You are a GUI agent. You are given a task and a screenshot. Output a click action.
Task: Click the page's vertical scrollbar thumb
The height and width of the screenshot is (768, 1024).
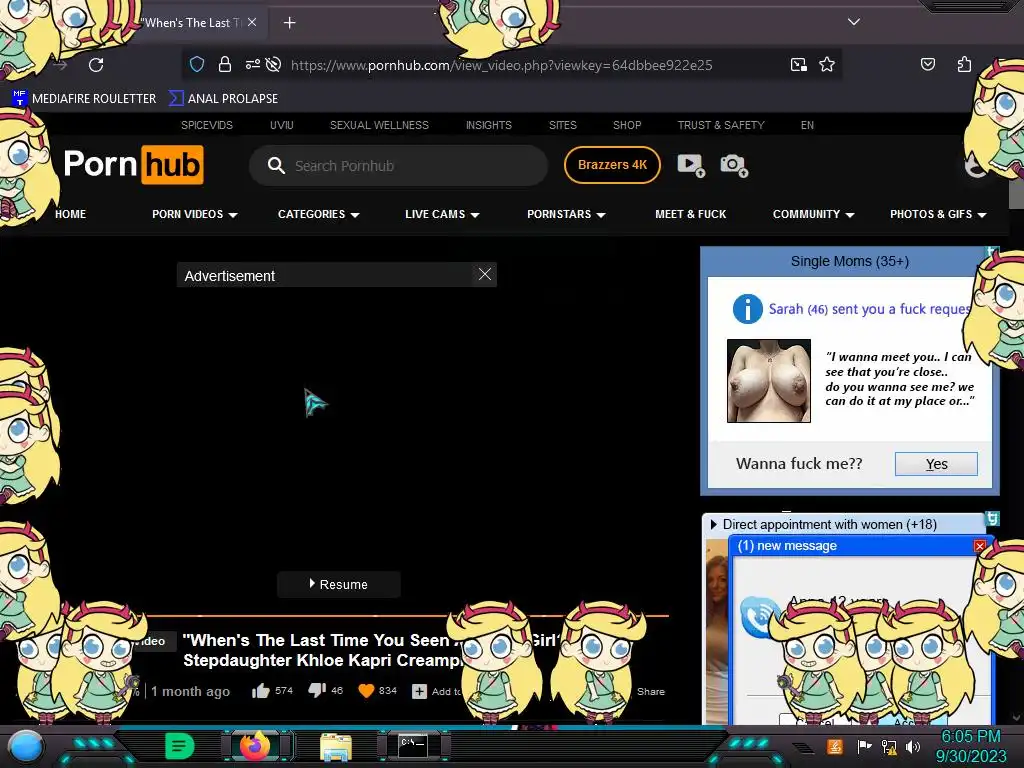[1016, 193]
